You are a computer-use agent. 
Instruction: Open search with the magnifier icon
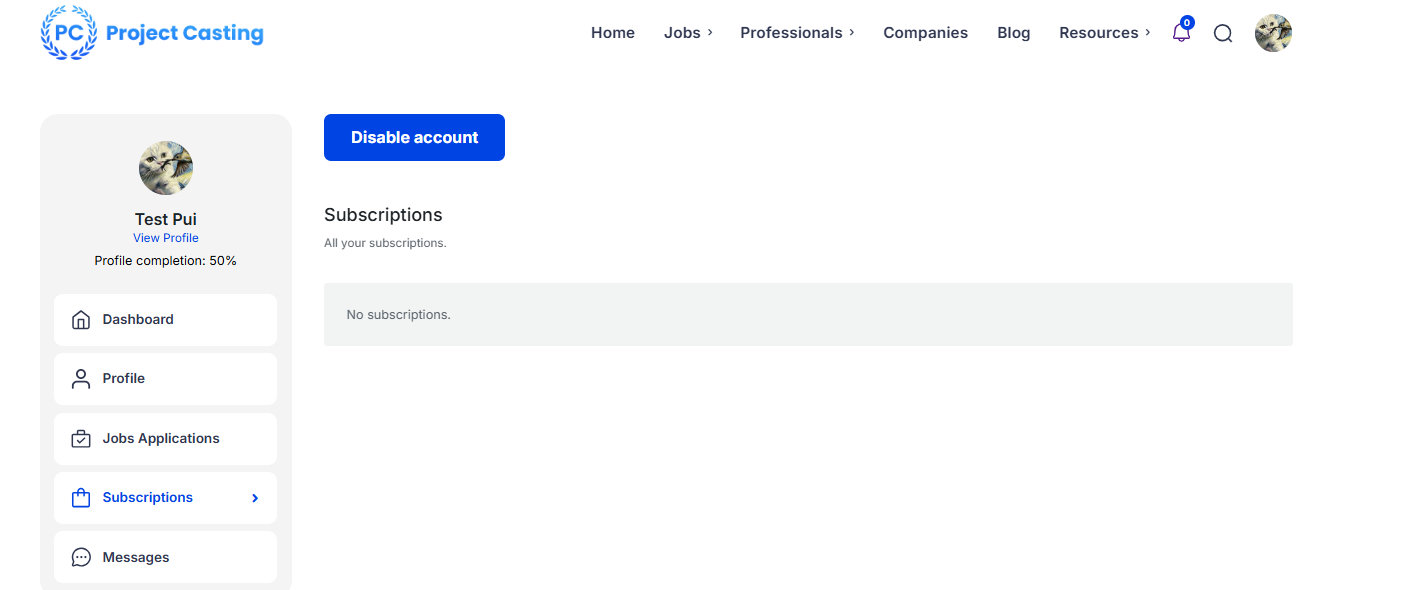(1222, 33)
